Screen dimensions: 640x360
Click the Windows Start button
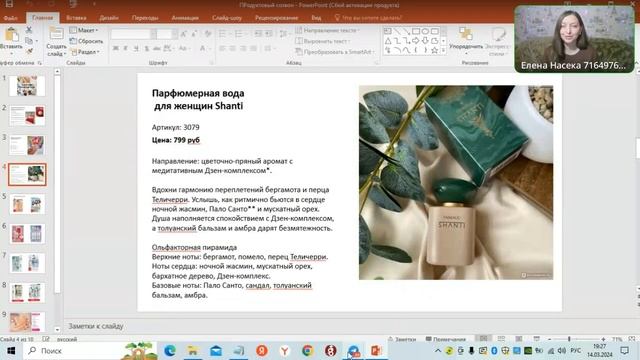11,351
